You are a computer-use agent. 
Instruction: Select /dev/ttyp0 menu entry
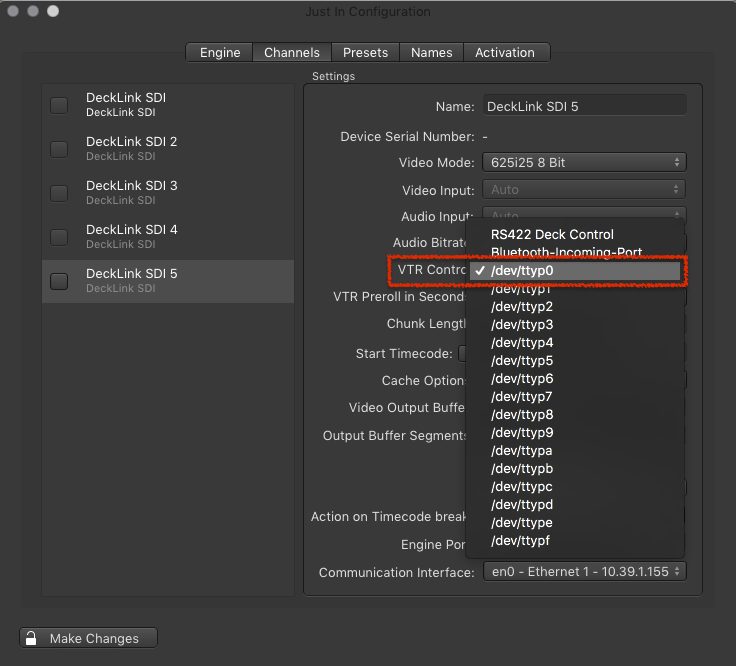click(x=575, y=271)
